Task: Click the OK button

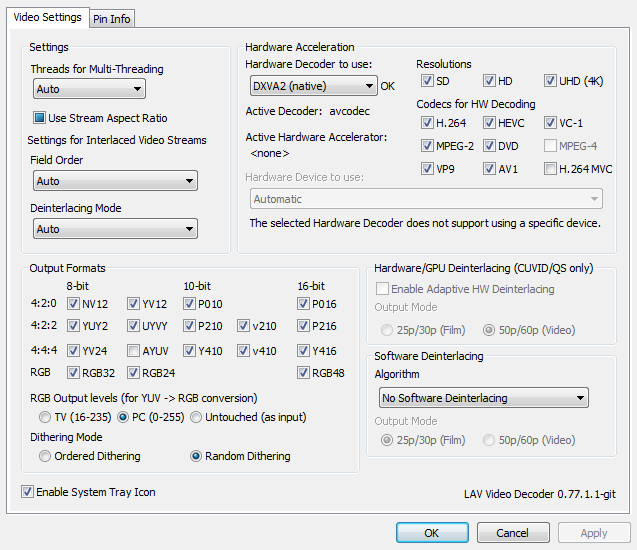Action: (431, 533)
